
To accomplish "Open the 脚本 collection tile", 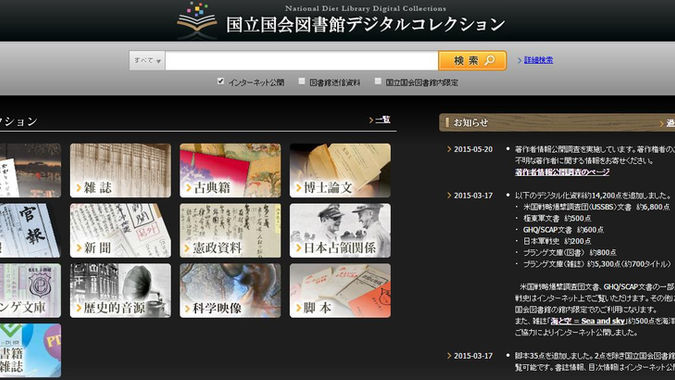I will 341,290.
